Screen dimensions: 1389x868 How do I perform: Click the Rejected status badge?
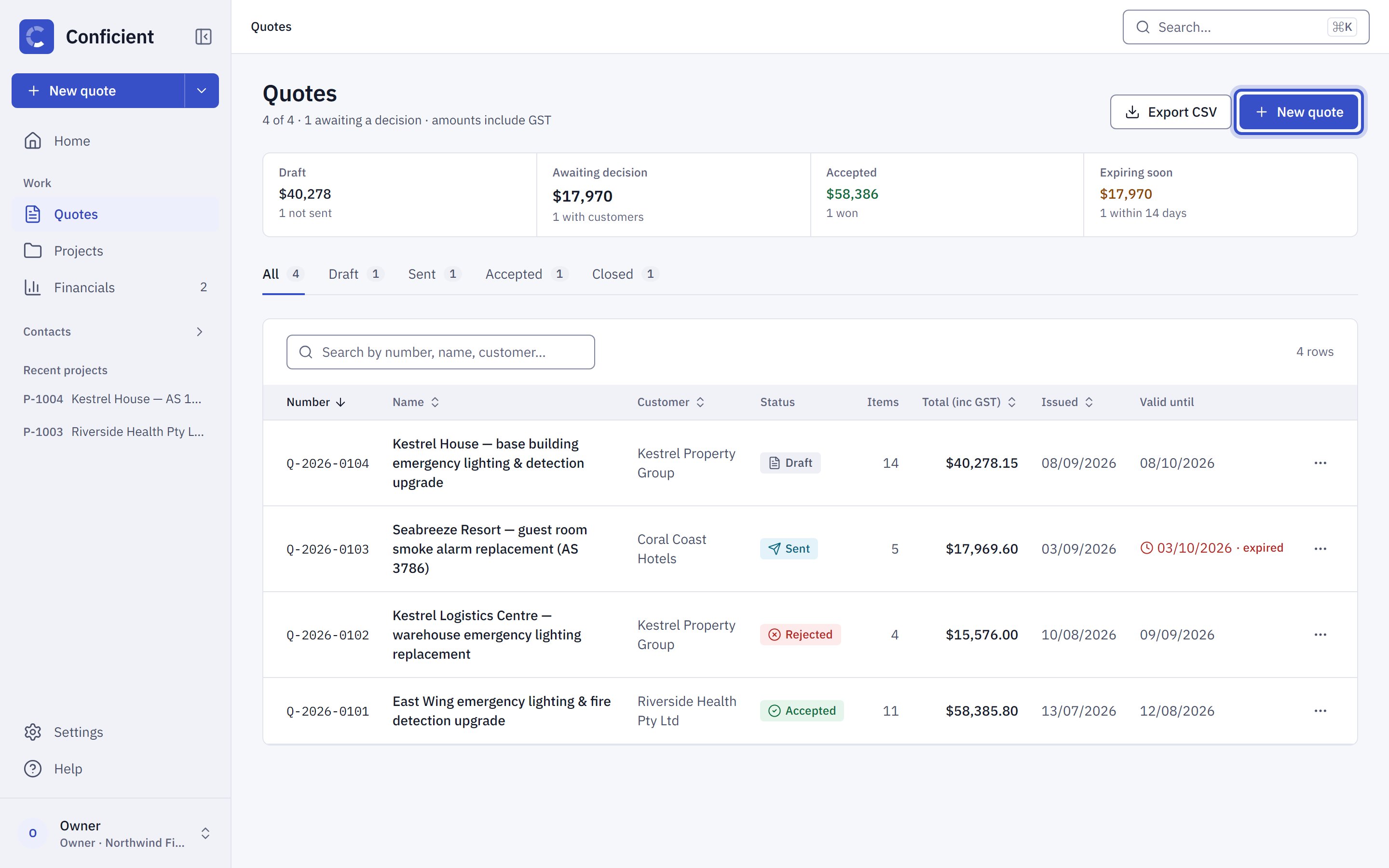pos(800,634)
